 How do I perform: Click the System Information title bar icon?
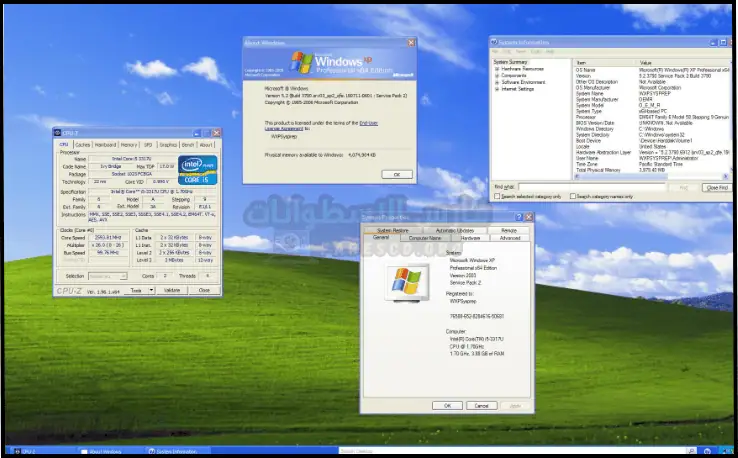495,41
